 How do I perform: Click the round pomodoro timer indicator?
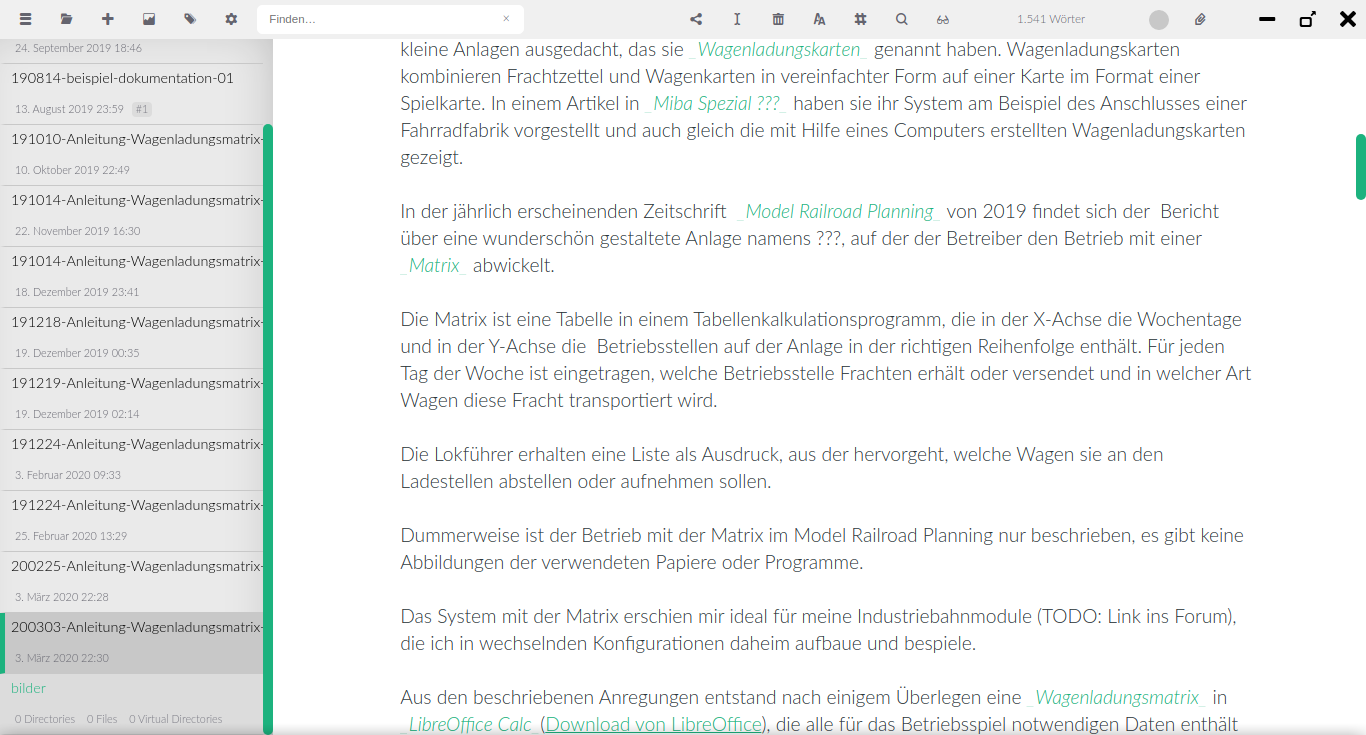1159,19
